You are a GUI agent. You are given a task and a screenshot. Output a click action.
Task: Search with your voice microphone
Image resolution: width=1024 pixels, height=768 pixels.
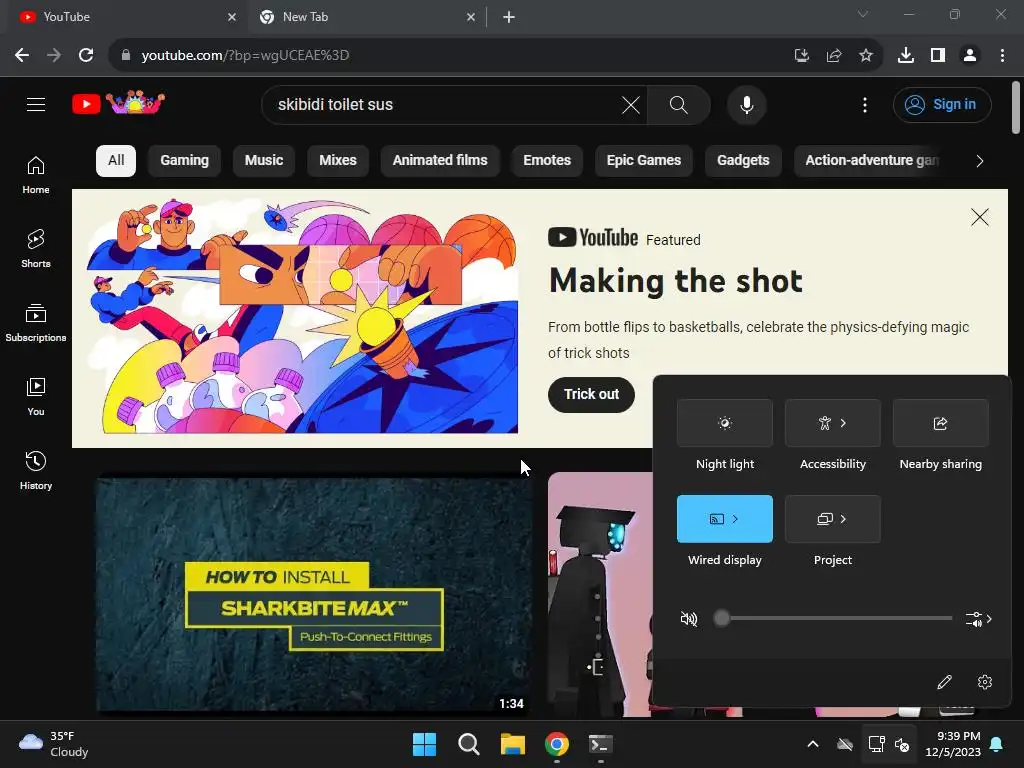pyautogui.click(x=746, y=104)
